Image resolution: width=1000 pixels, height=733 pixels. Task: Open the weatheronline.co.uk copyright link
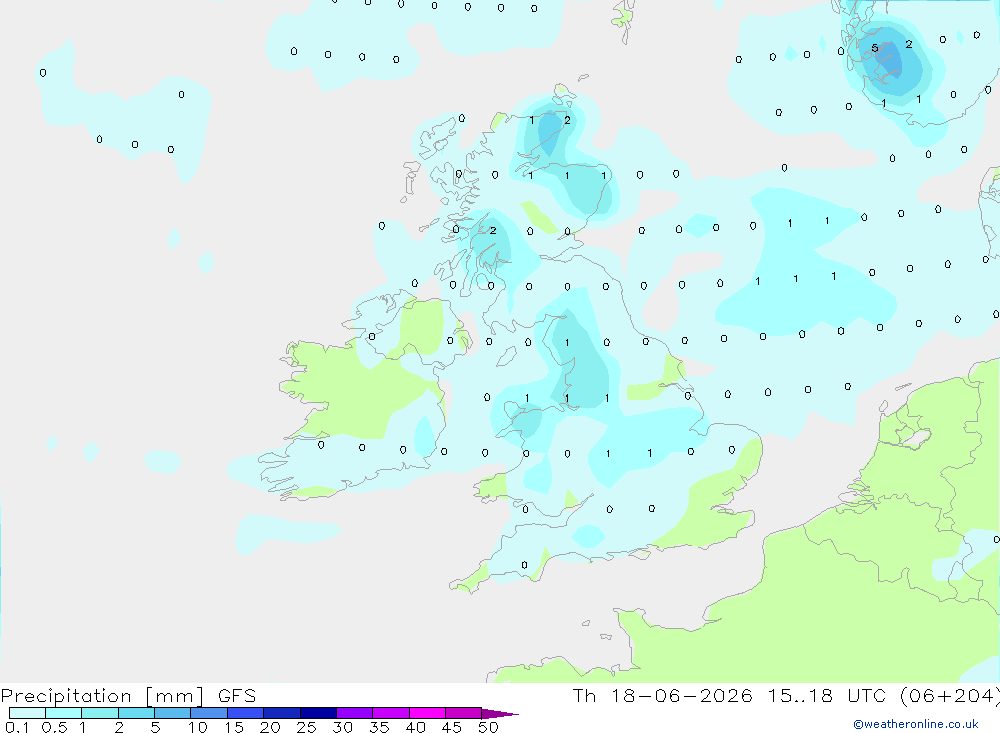coord(916,724)
